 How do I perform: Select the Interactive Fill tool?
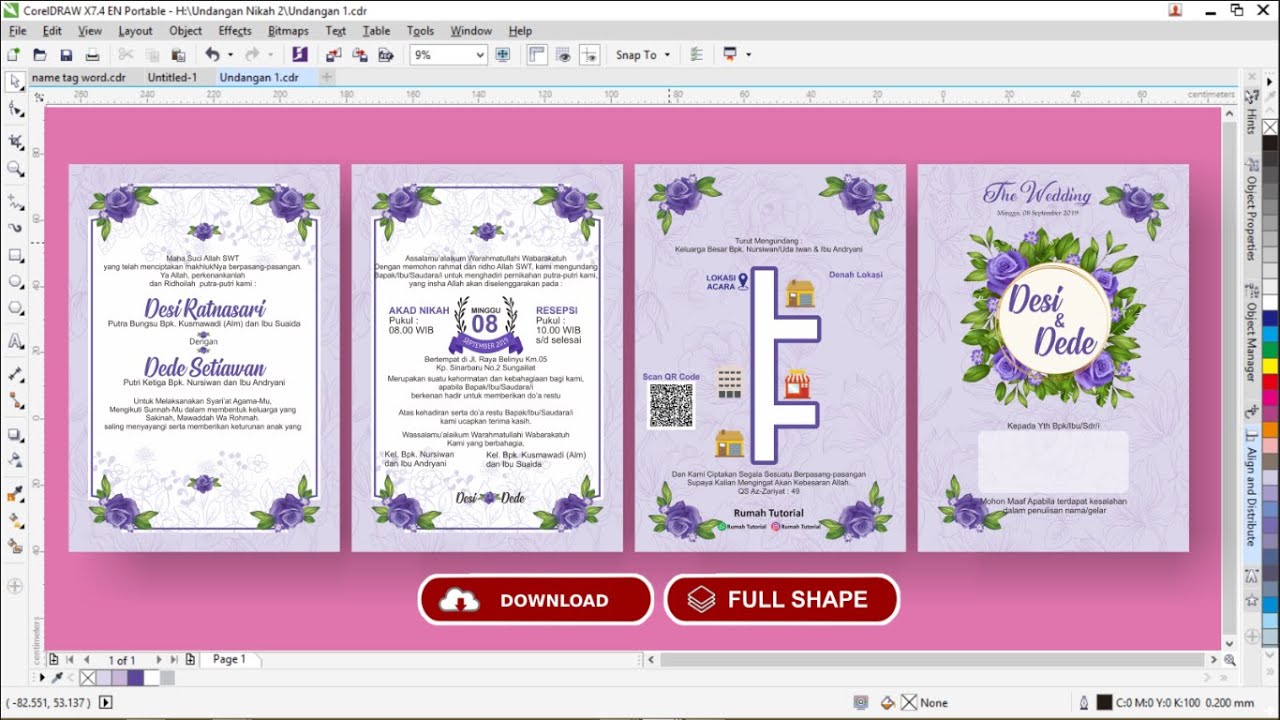point(15,520)
